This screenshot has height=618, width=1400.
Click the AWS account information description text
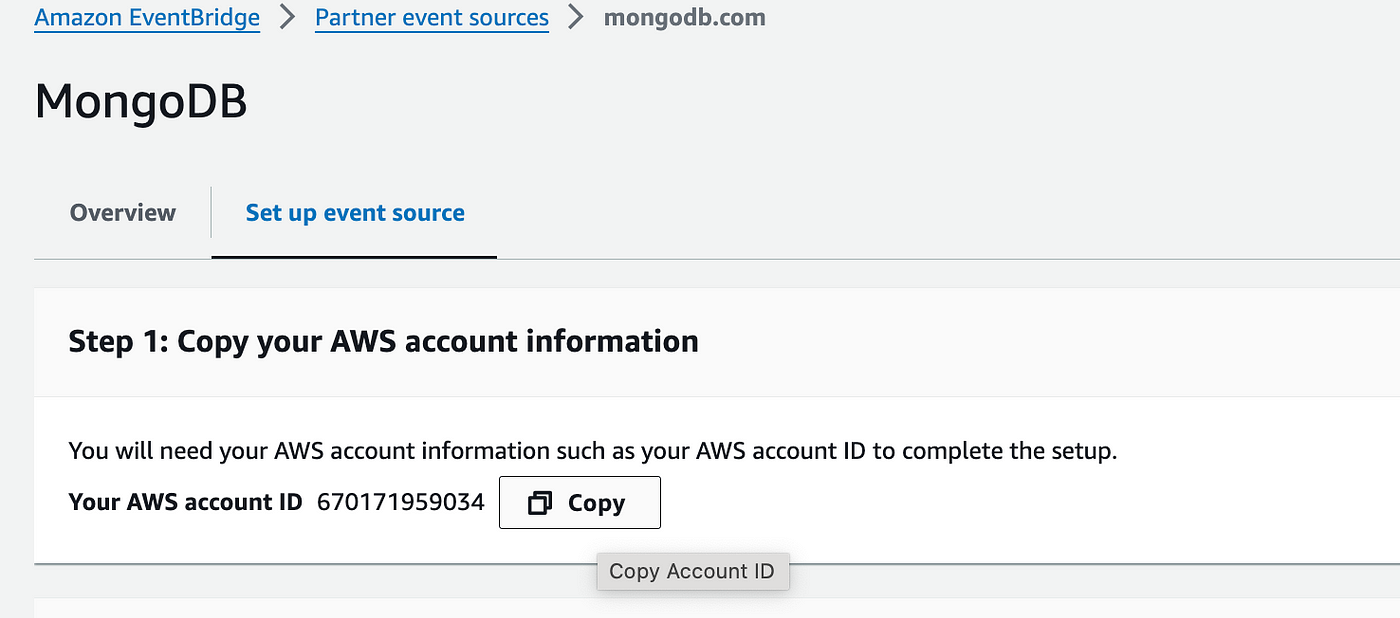(592, 451)
